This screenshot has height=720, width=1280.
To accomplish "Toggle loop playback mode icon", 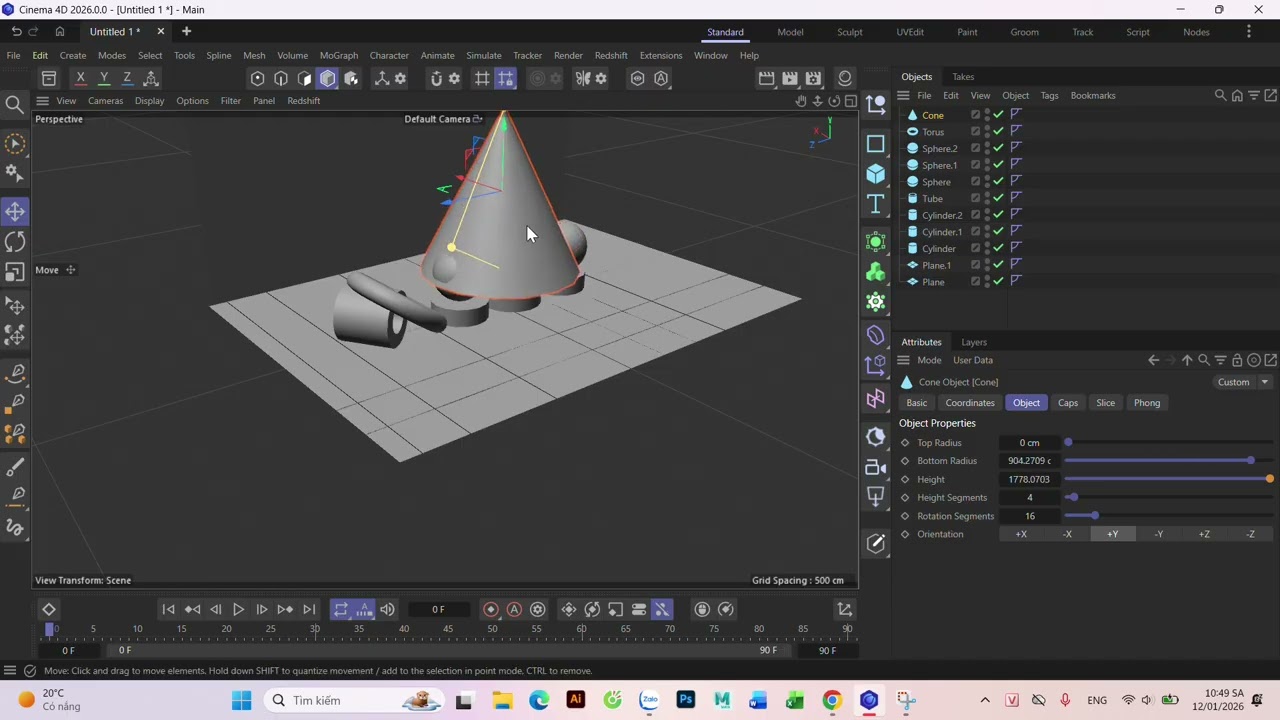I will tap(341, 609).
